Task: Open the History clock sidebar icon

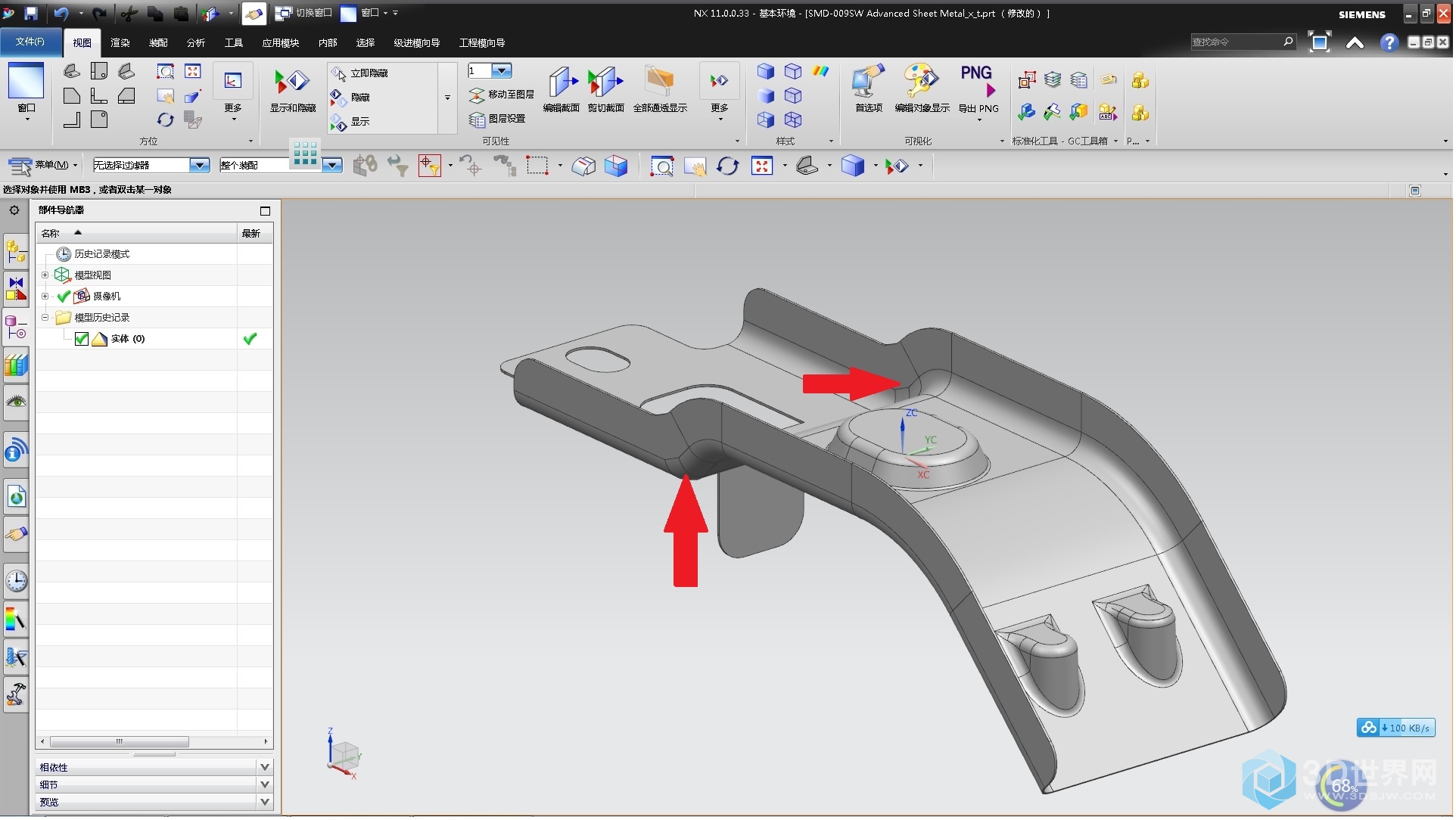Action: pos(15,581)
